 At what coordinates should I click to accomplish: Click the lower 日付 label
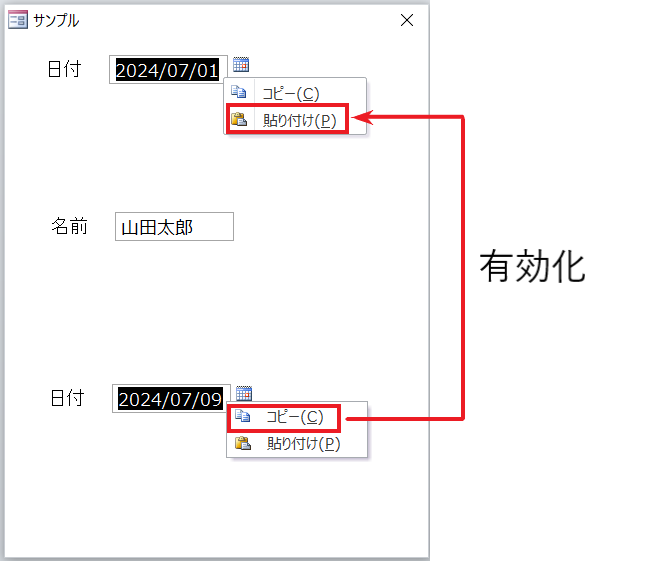(67, 398)
